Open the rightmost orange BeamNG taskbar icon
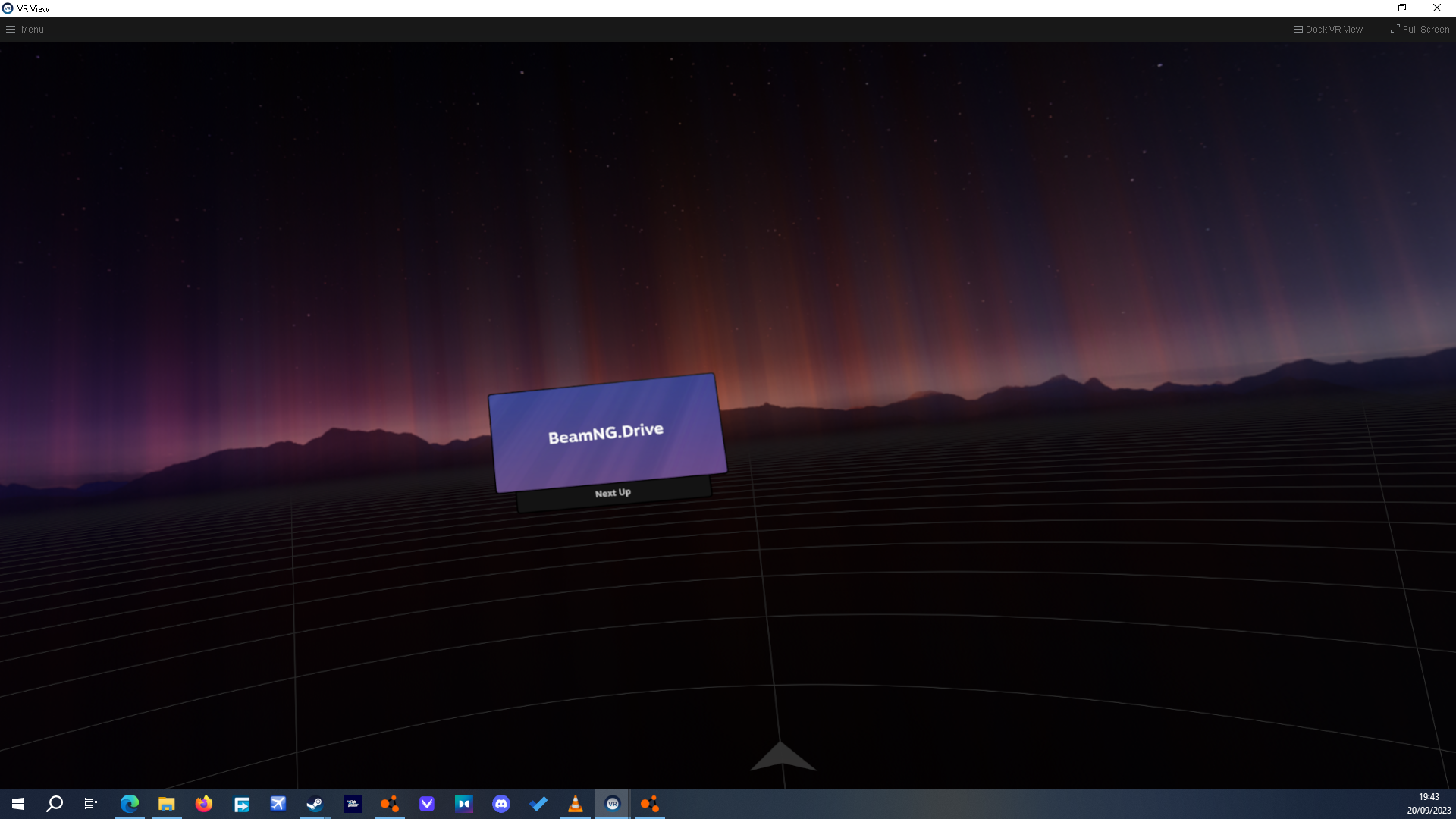Viewport: 1456px width, 819px height. click(650, 804)
